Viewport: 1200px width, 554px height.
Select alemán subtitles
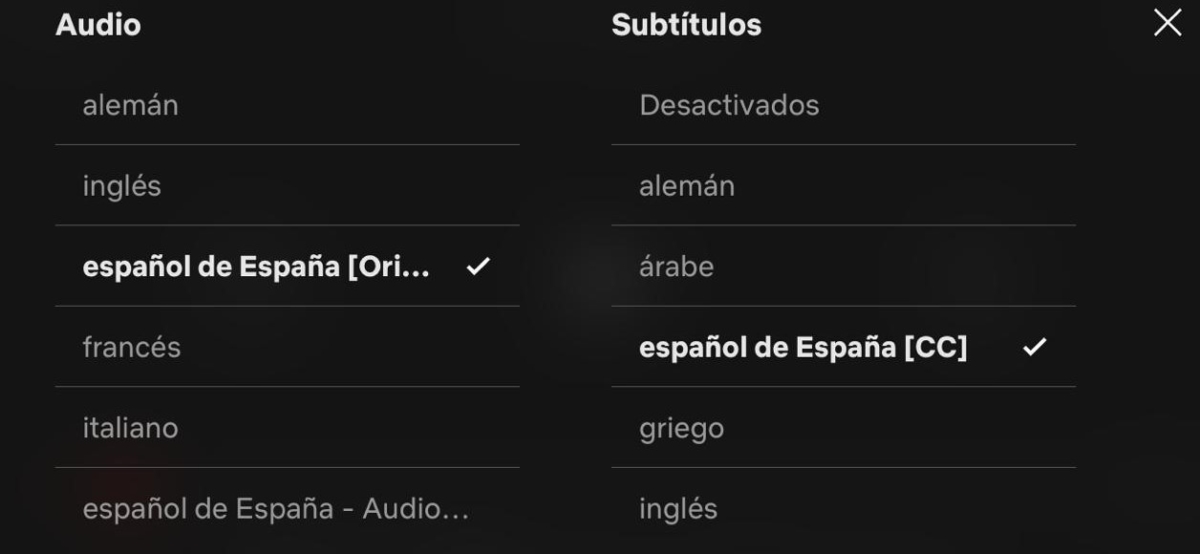pyautogui.click(x=843, y=186)
